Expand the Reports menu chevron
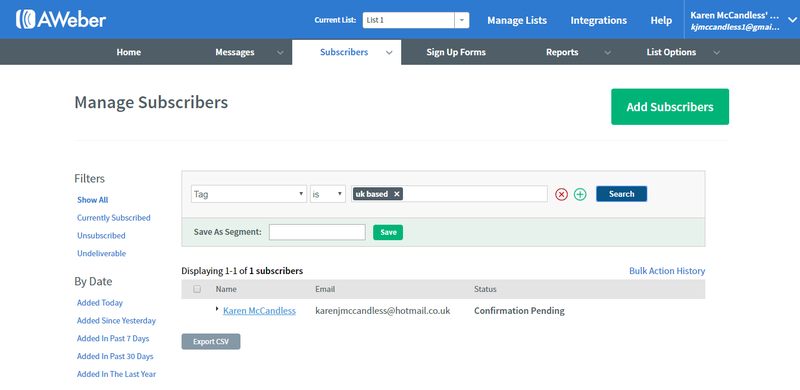 607,53
